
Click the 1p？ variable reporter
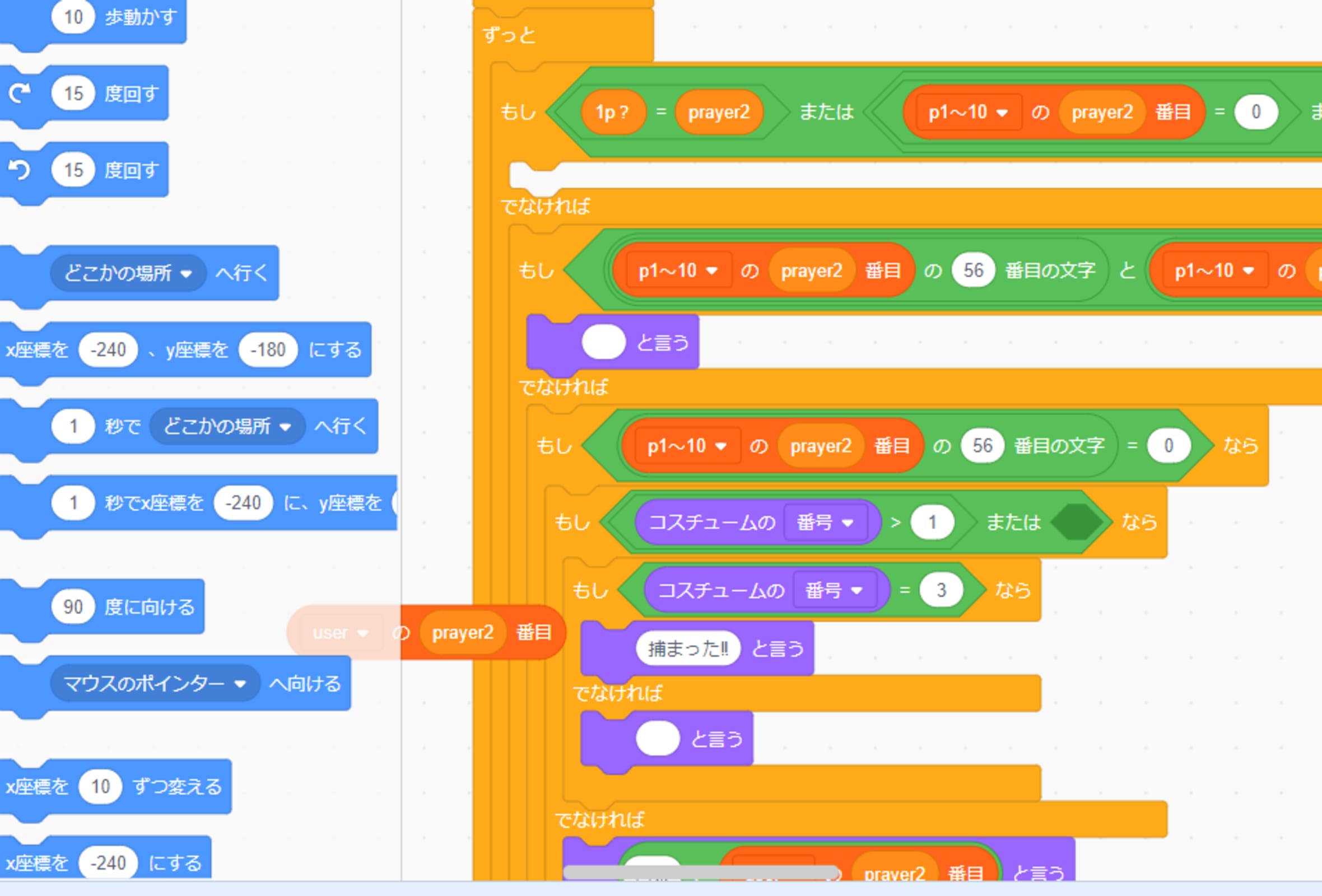coord(613,112)
